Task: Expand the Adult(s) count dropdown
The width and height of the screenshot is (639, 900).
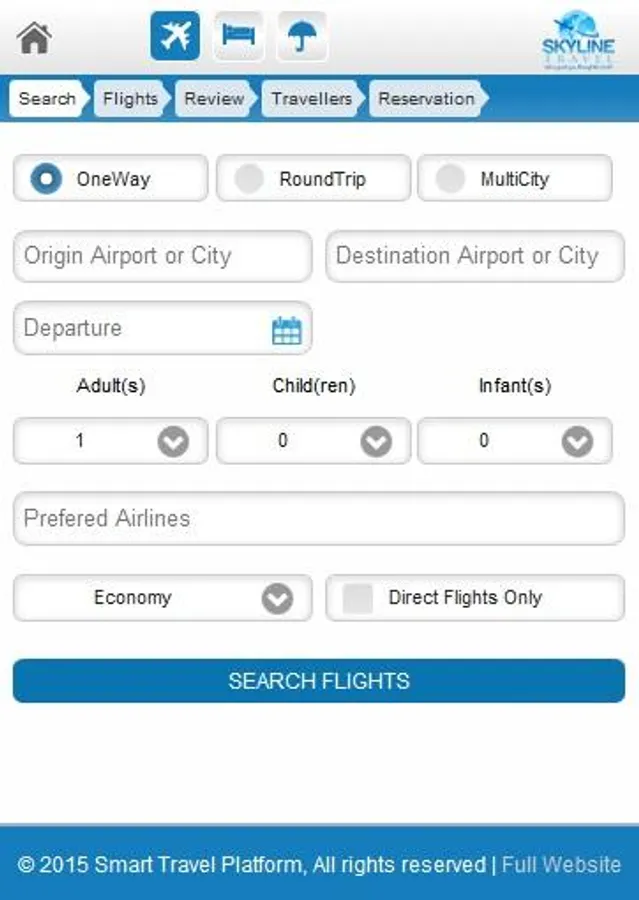Action: click(111, 441)
